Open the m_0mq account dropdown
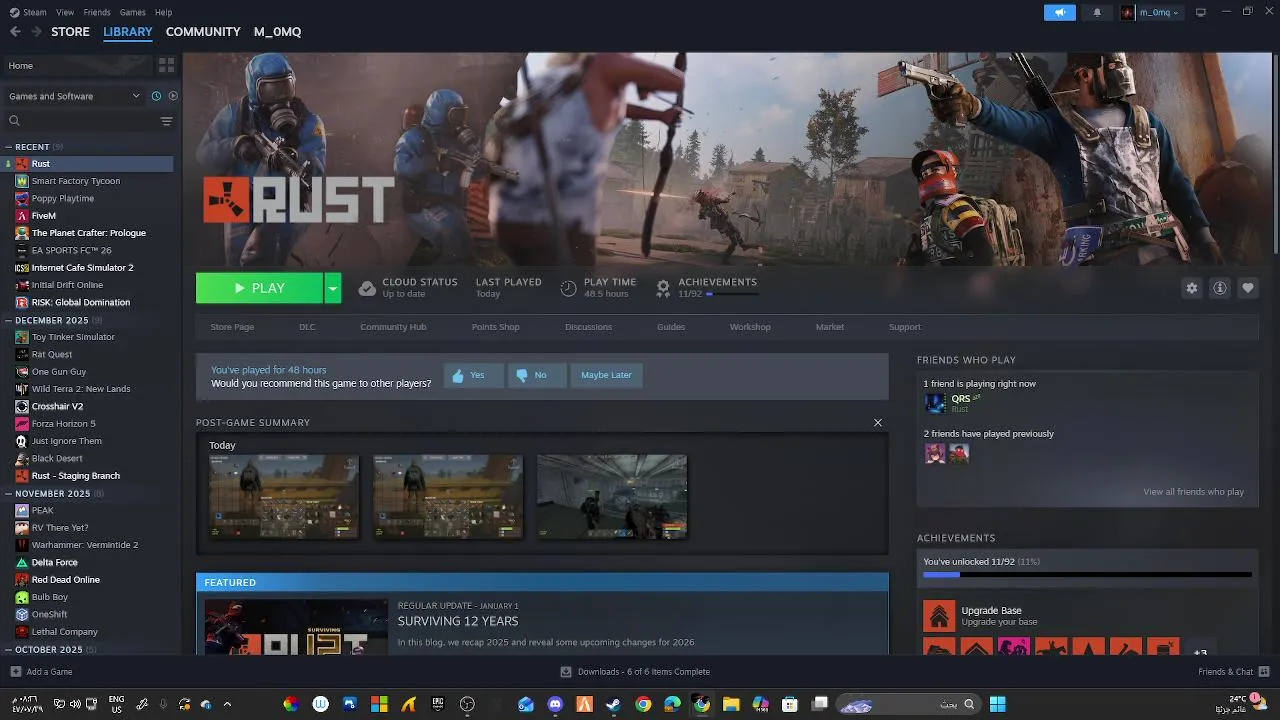 (x=1150, y=12)
